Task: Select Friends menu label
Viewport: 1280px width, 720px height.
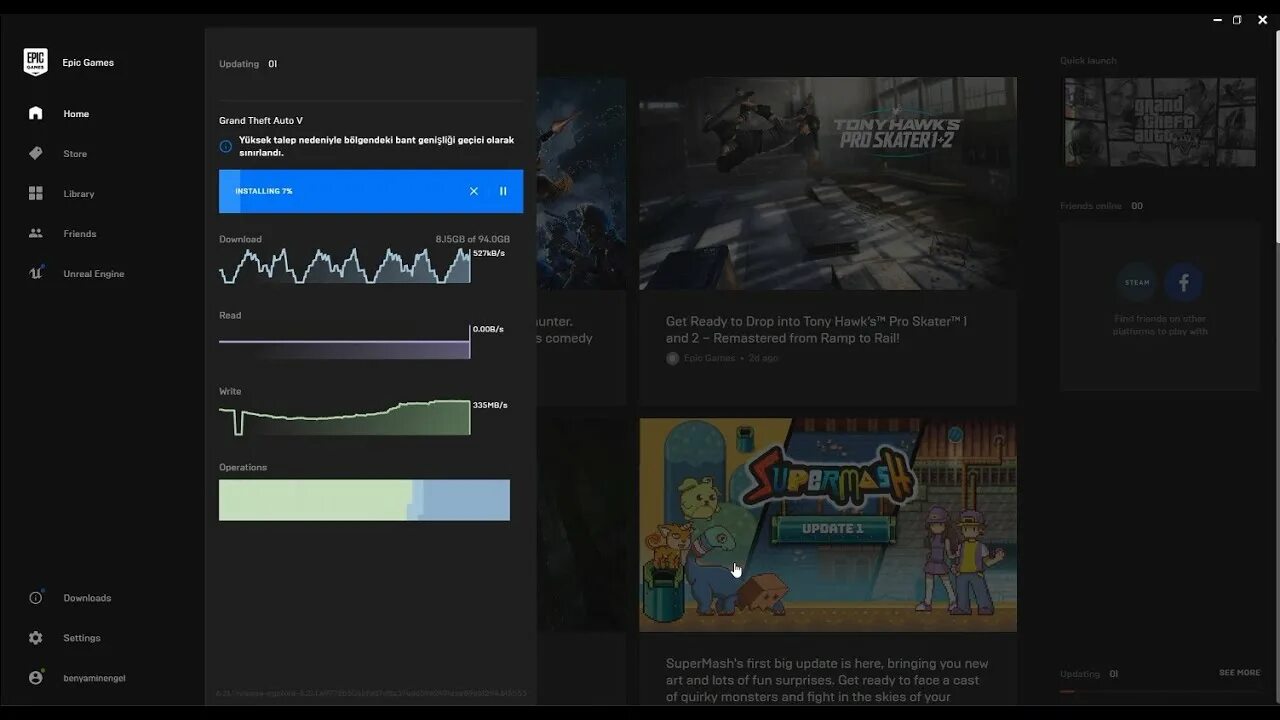Action: (x=80, y=234)
